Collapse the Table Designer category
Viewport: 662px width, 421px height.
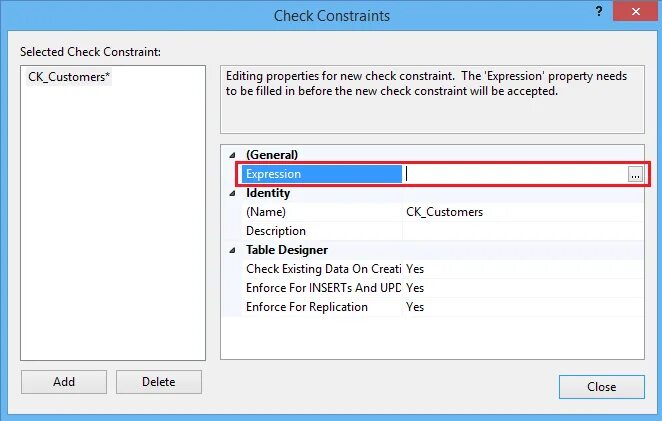[233, 250]
